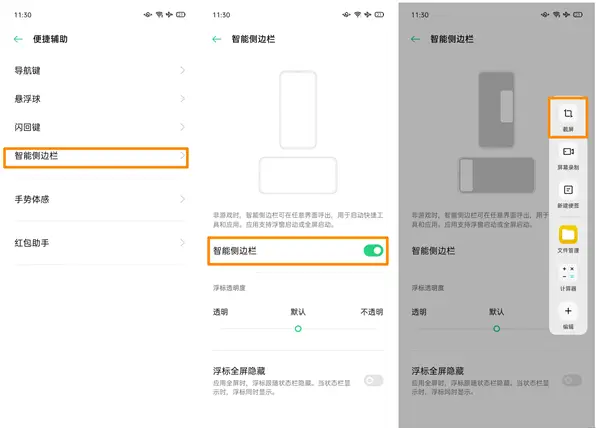Screen dimensions: 596x428
Task: Tap portrait phone preview on right screen
Action: pyautogui.click(x=496, y=109)
